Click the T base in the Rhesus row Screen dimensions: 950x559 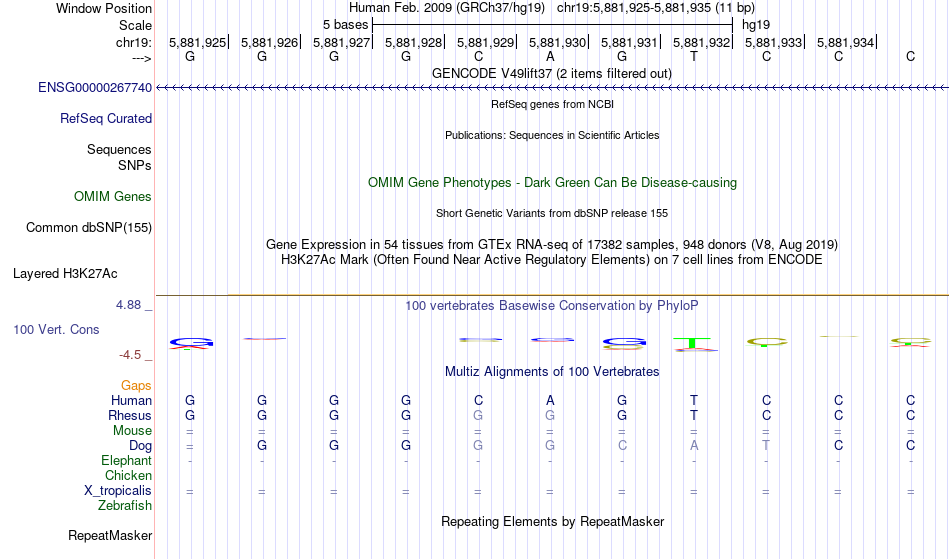pyautogui.click(x=694, y=415)
